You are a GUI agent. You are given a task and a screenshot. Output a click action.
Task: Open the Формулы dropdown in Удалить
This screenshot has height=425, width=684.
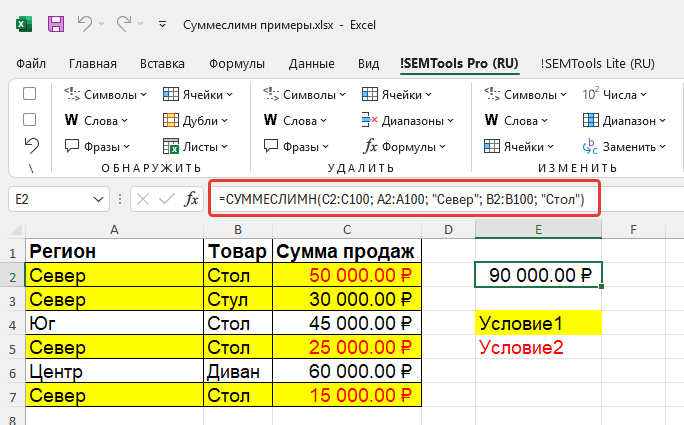click(404, 147)
